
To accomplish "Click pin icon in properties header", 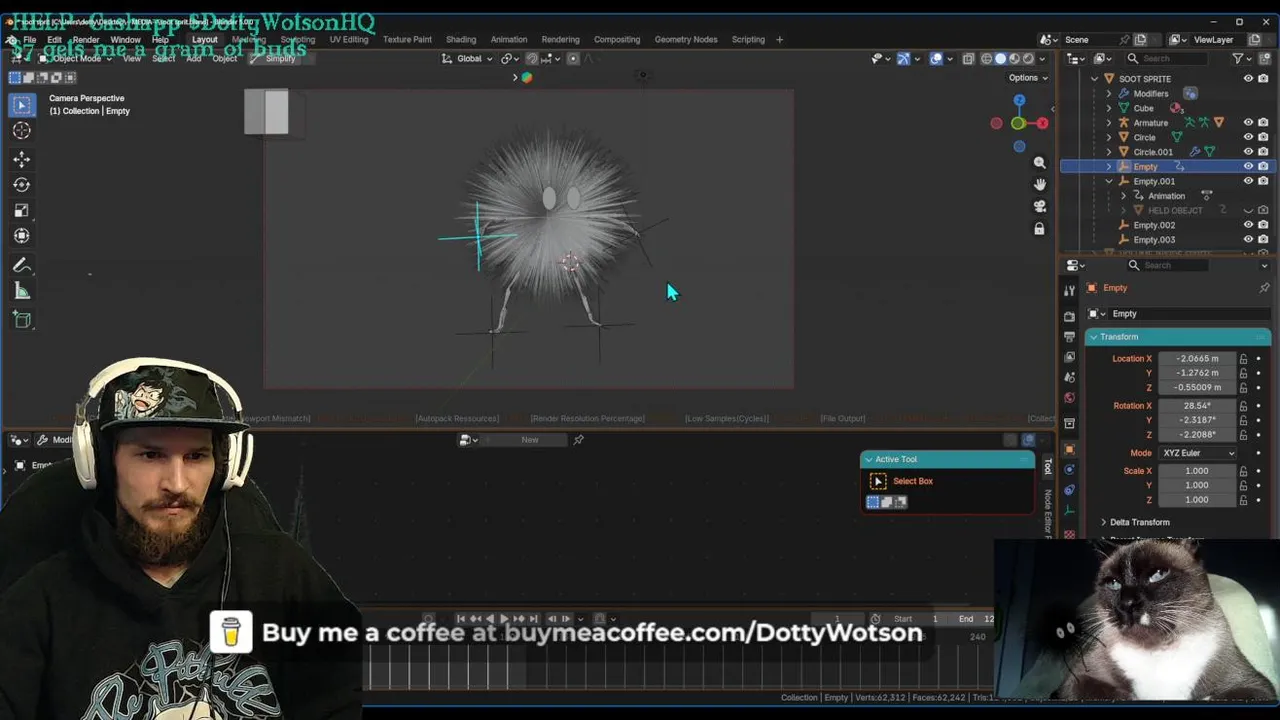I will tap(1264, 288).
